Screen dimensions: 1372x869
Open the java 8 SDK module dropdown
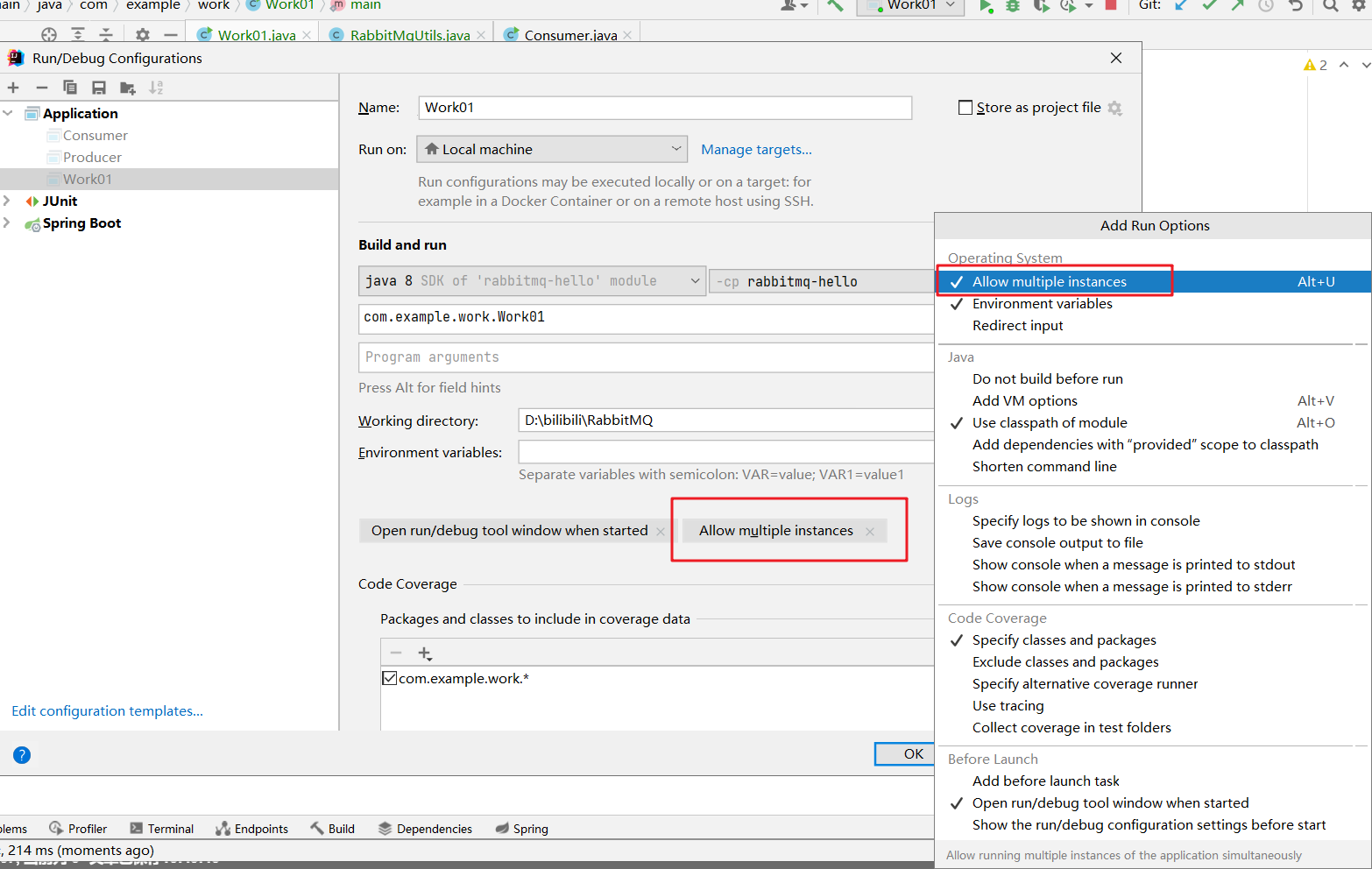(532, 280)
